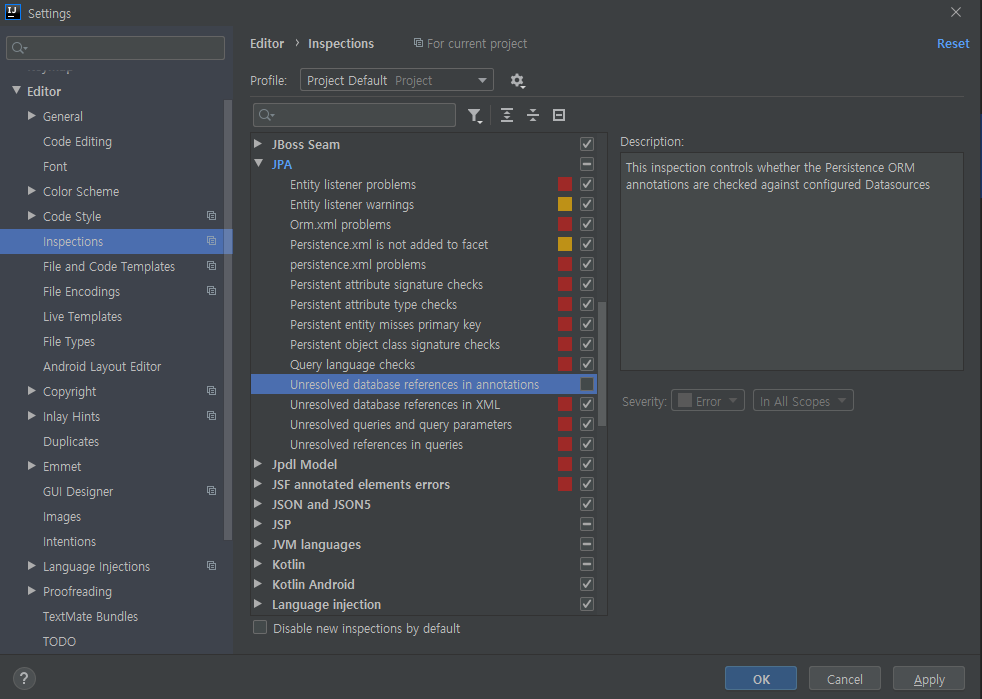The height and width of the screenshot is (699, 982).
Task: Click the project-level icon next to Inspections
Action: pyautogui.click(x=212, y=241)
